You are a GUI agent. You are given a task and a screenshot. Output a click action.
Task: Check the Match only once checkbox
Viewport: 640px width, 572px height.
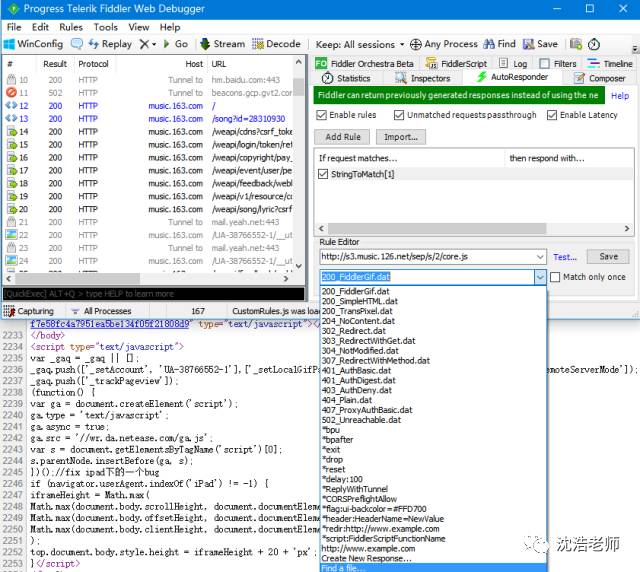(555, 277)
